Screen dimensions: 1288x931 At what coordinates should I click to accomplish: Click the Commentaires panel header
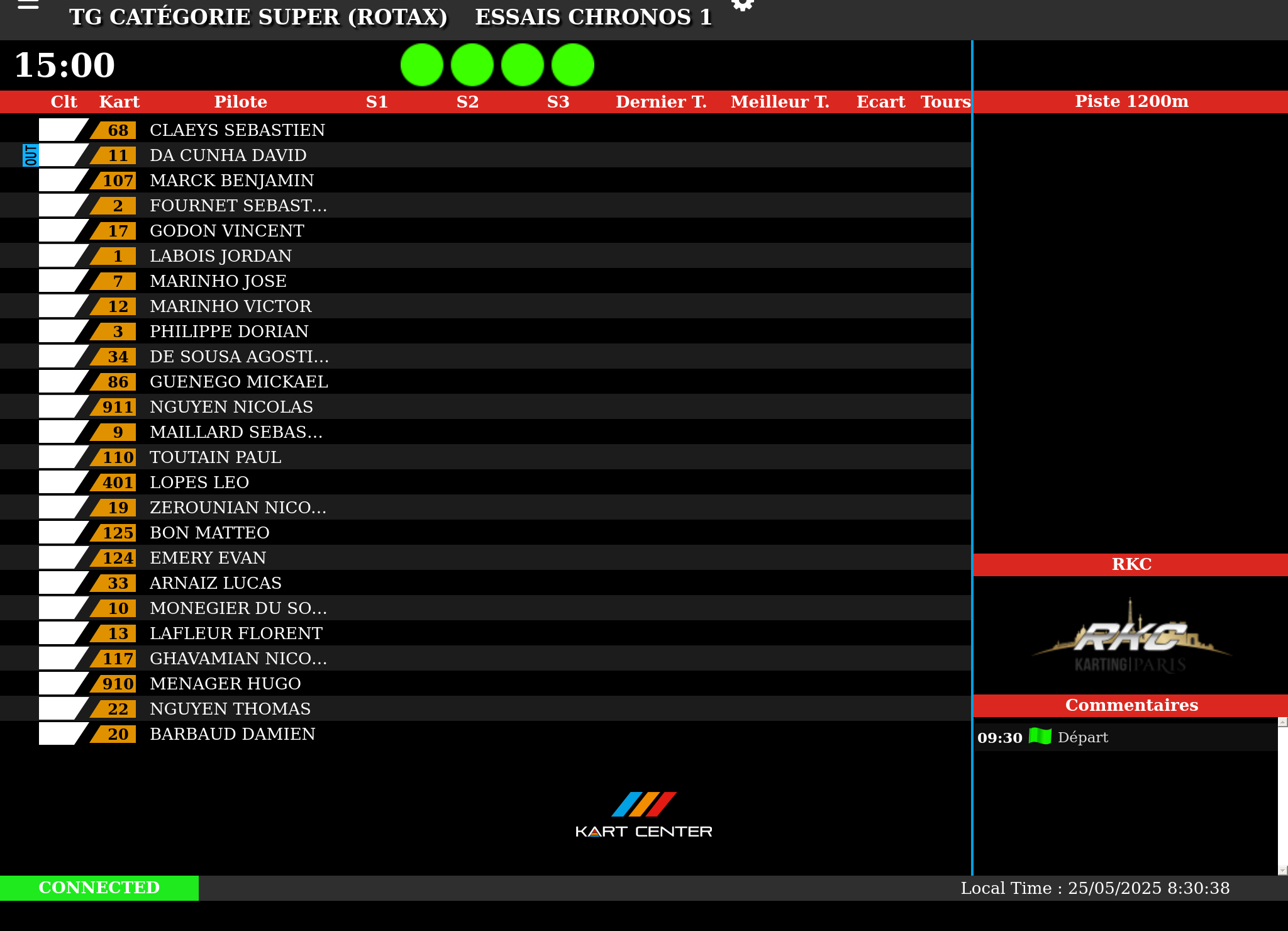point(1131,705)
